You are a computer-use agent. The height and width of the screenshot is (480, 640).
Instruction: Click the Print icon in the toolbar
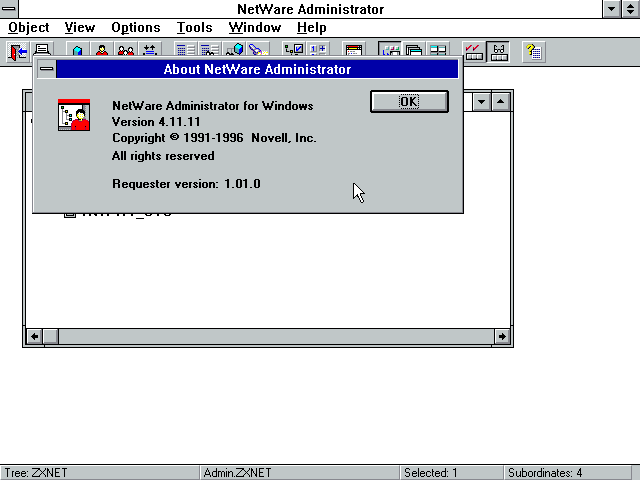coord(42,49)
